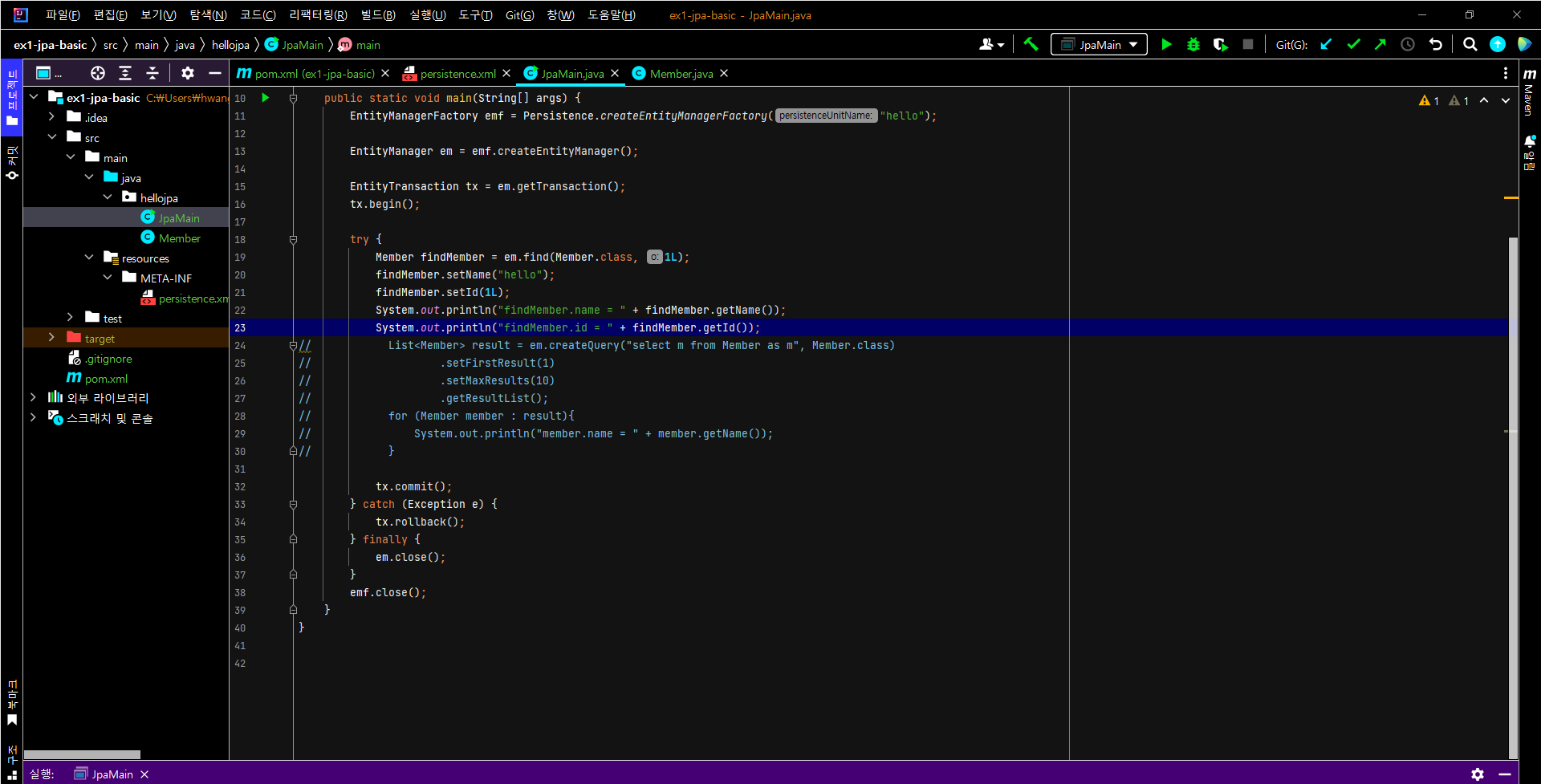Open Search Everywhere magnifier

point(1470,45)
